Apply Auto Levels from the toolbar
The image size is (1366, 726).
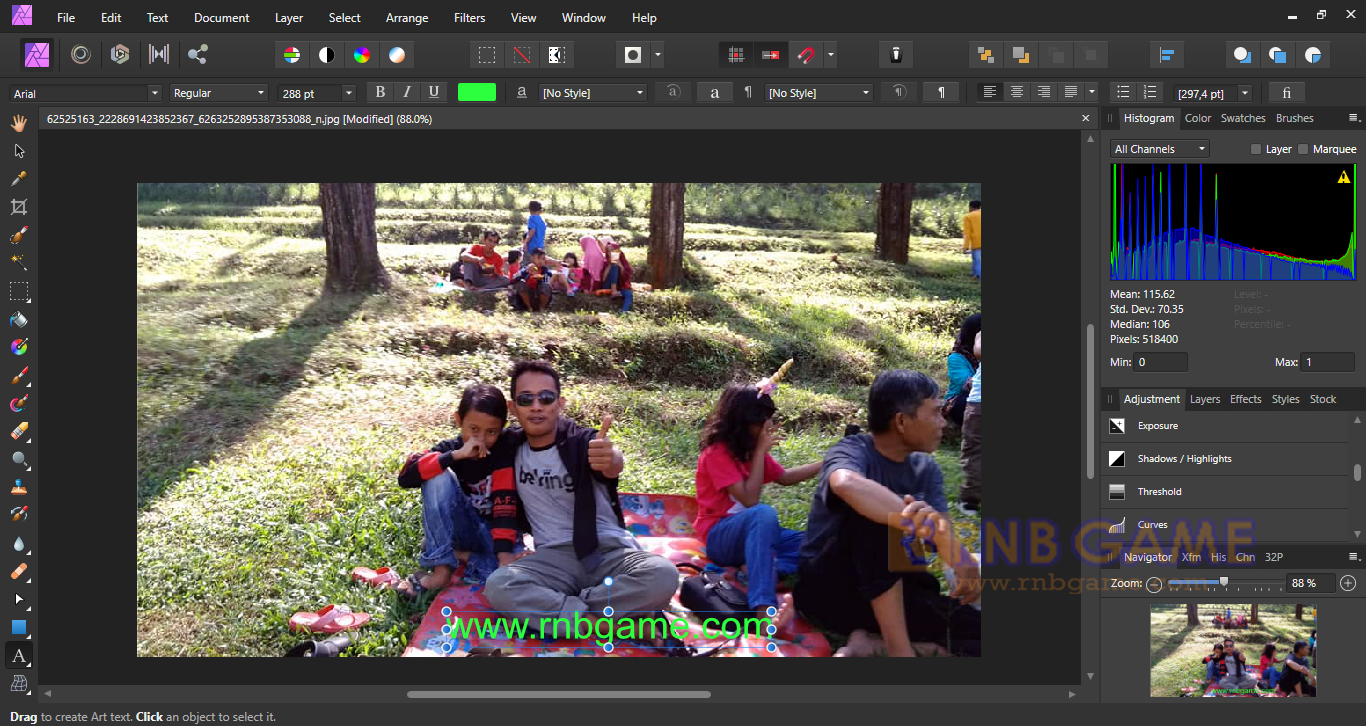tap(291, 54)
